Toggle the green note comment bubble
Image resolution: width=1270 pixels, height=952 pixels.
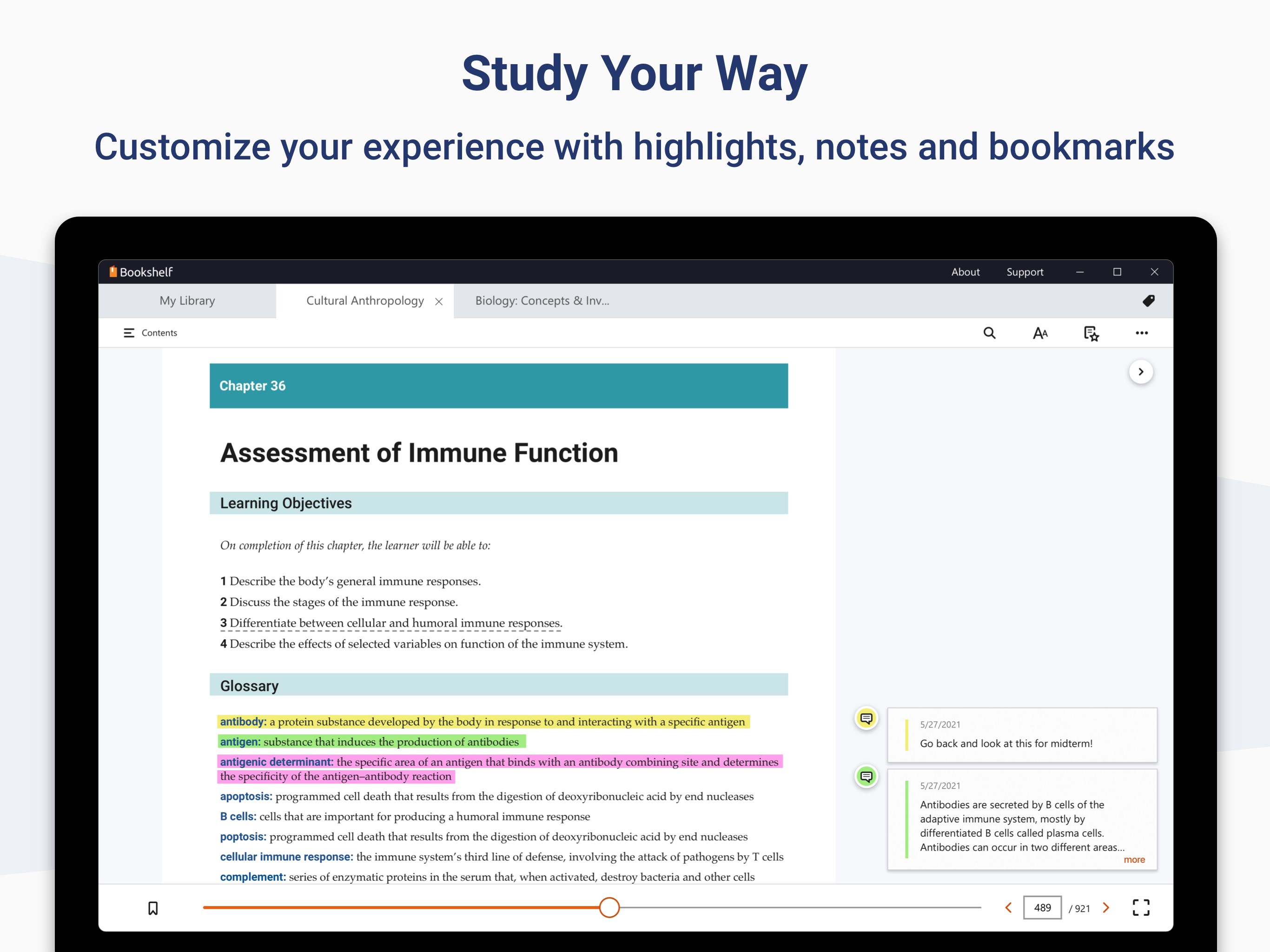coord(866,777)
